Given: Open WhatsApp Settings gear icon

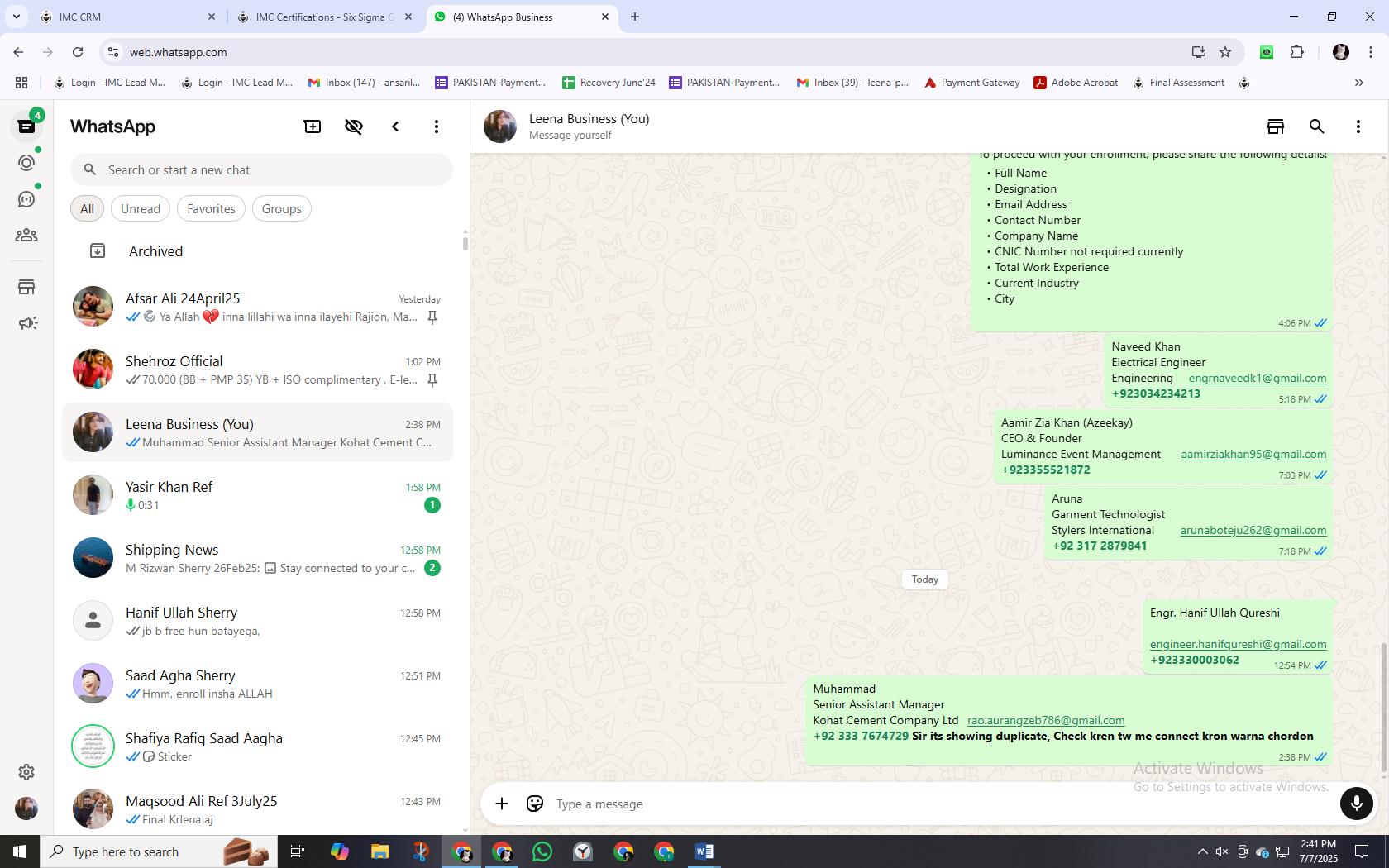Looking at the screenshot, I should click(x=26, y=772).
